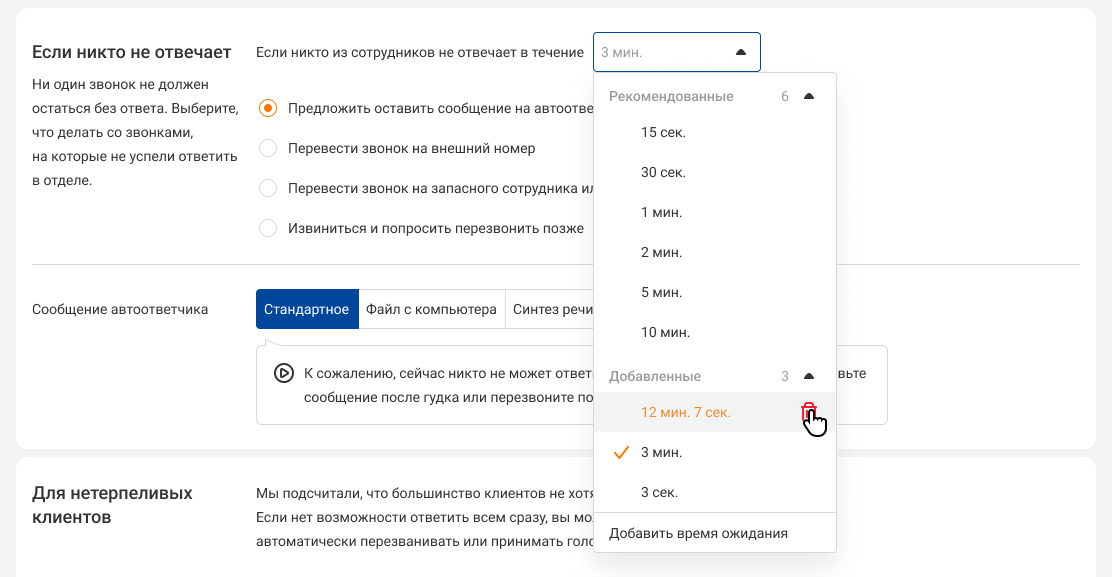1112x577 pixels.
Task: Switch to 'Файл с компьютера' tab
Action: click(x=431, y=310)
